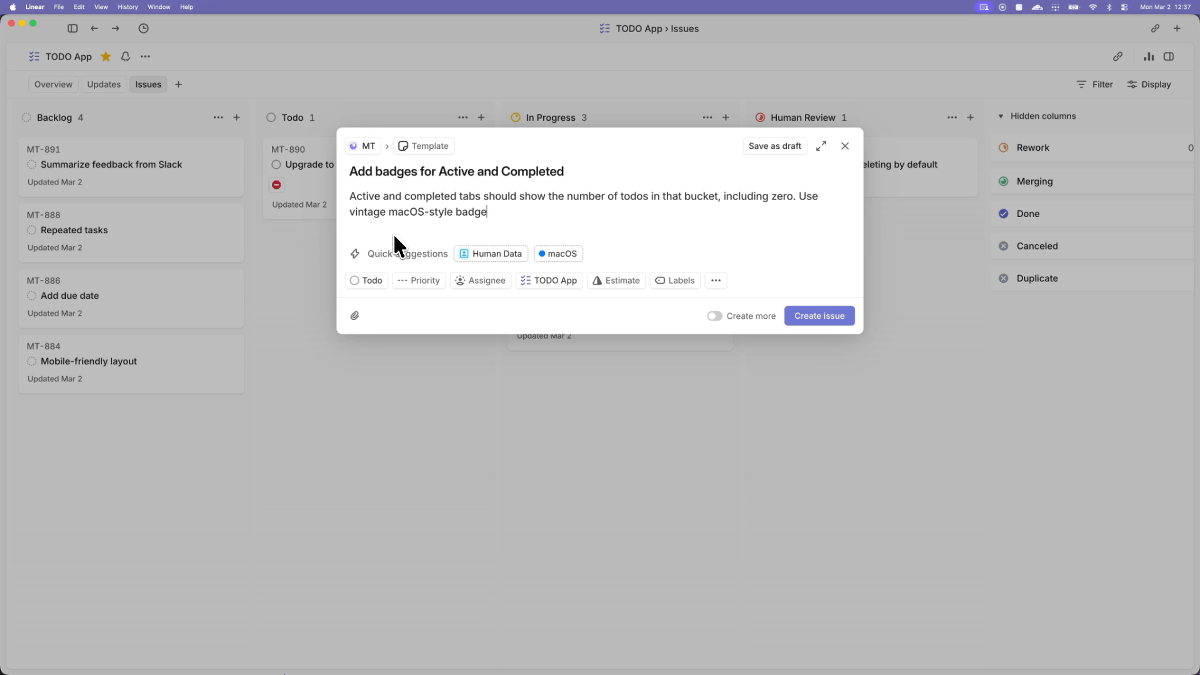Image resolution: width=1200 pixels, height=675 pixels.
Task: Expand the issue dialog to full screen
Action: 821,146
